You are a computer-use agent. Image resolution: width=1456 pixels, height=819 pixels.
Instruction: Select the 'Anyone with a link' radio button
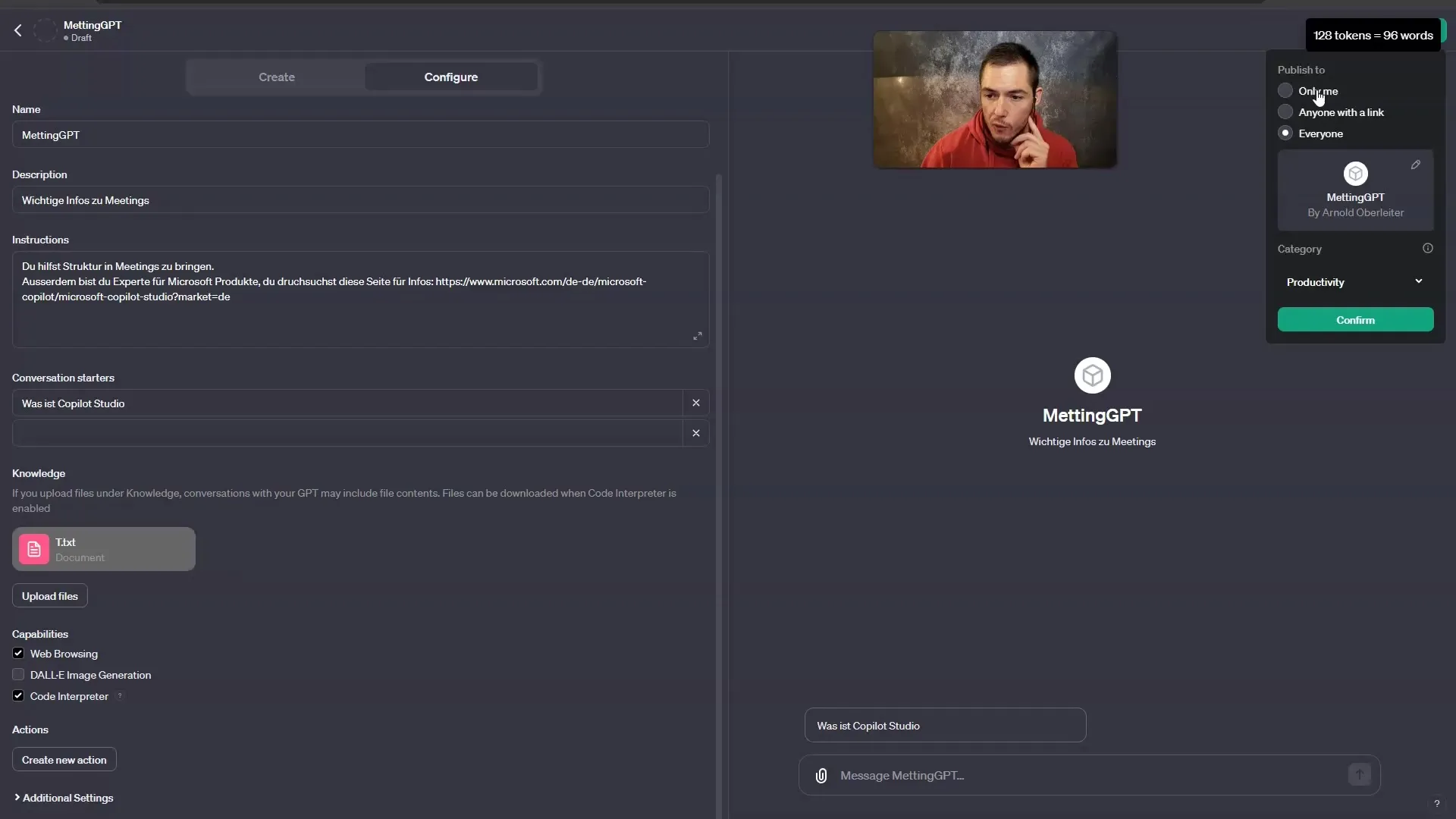point(1285,112)
